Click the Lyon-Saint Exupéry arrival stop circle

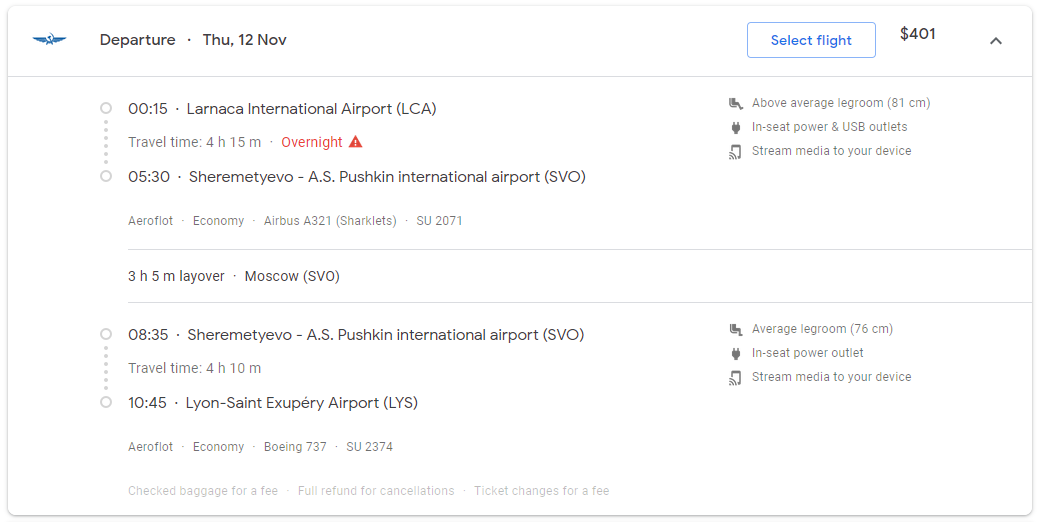click(105, 403)
